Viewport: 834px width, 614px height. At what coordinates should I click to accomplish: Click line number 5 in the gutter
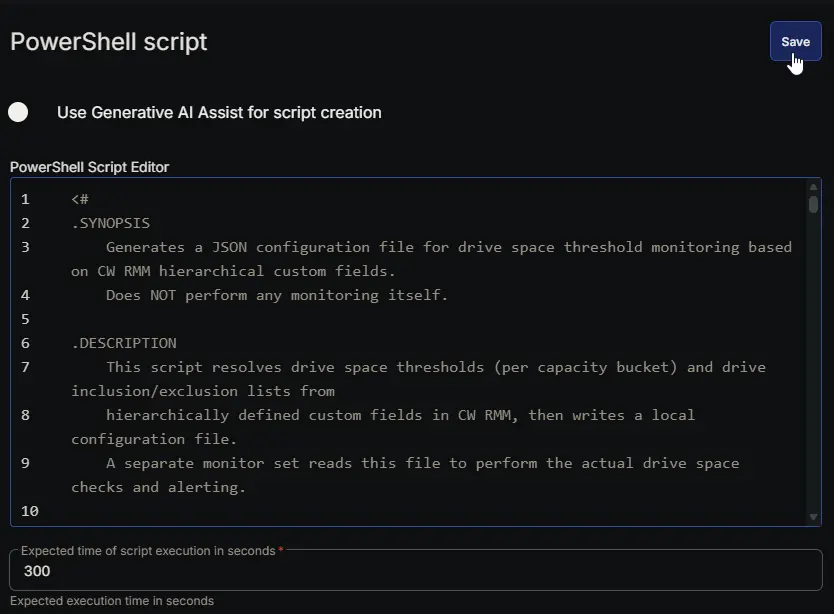(x=25, y=319)
